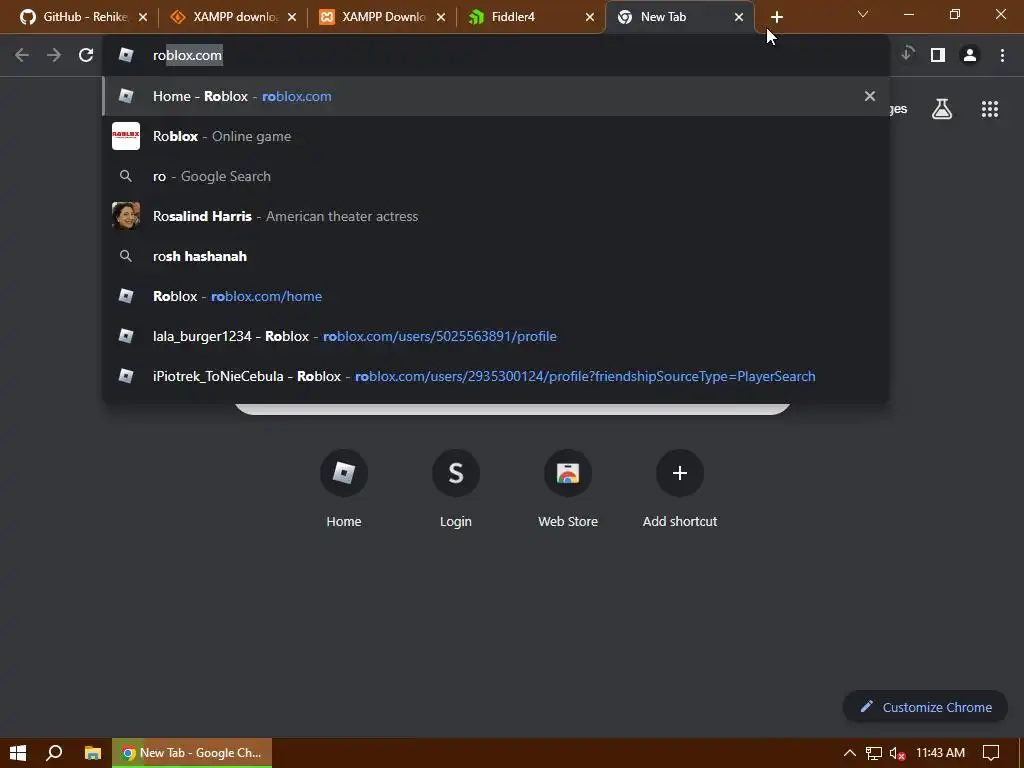Select rosh hashanah search suggestion
This screenshot has width=1024, height=768.
(496, 256)
